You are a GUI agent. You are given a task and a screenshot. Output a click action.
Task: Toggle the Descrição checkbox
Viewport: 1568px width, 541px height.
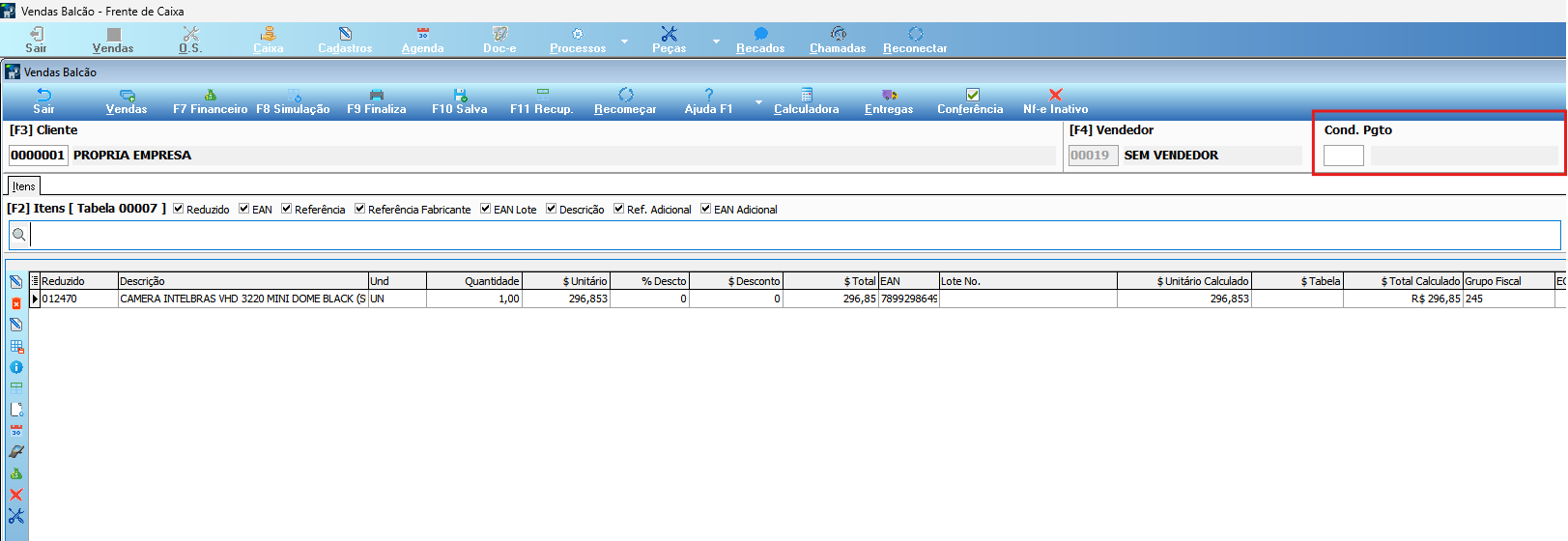[x=551, y=209]
